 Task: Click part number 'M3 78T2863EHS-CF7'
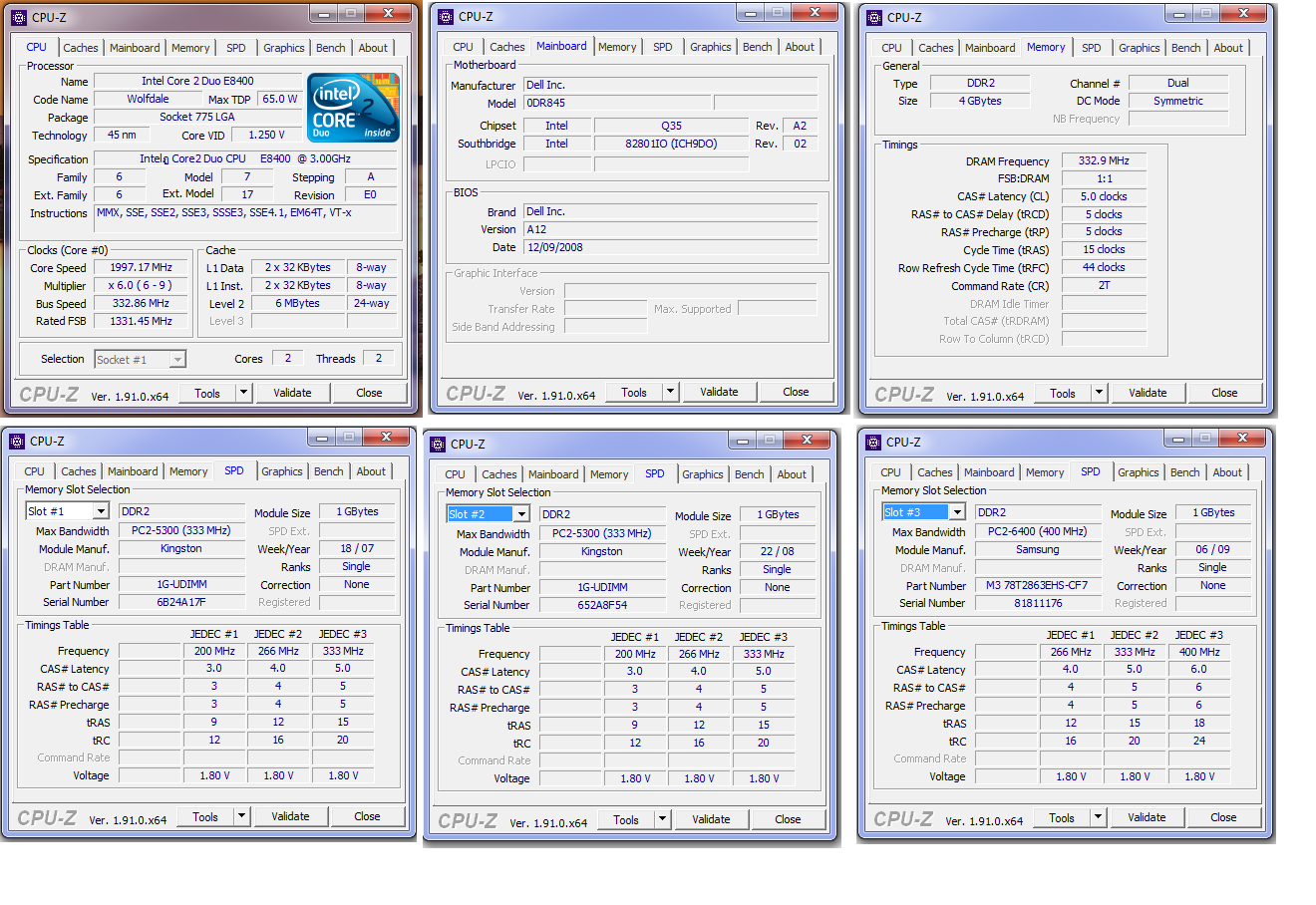1038,585
